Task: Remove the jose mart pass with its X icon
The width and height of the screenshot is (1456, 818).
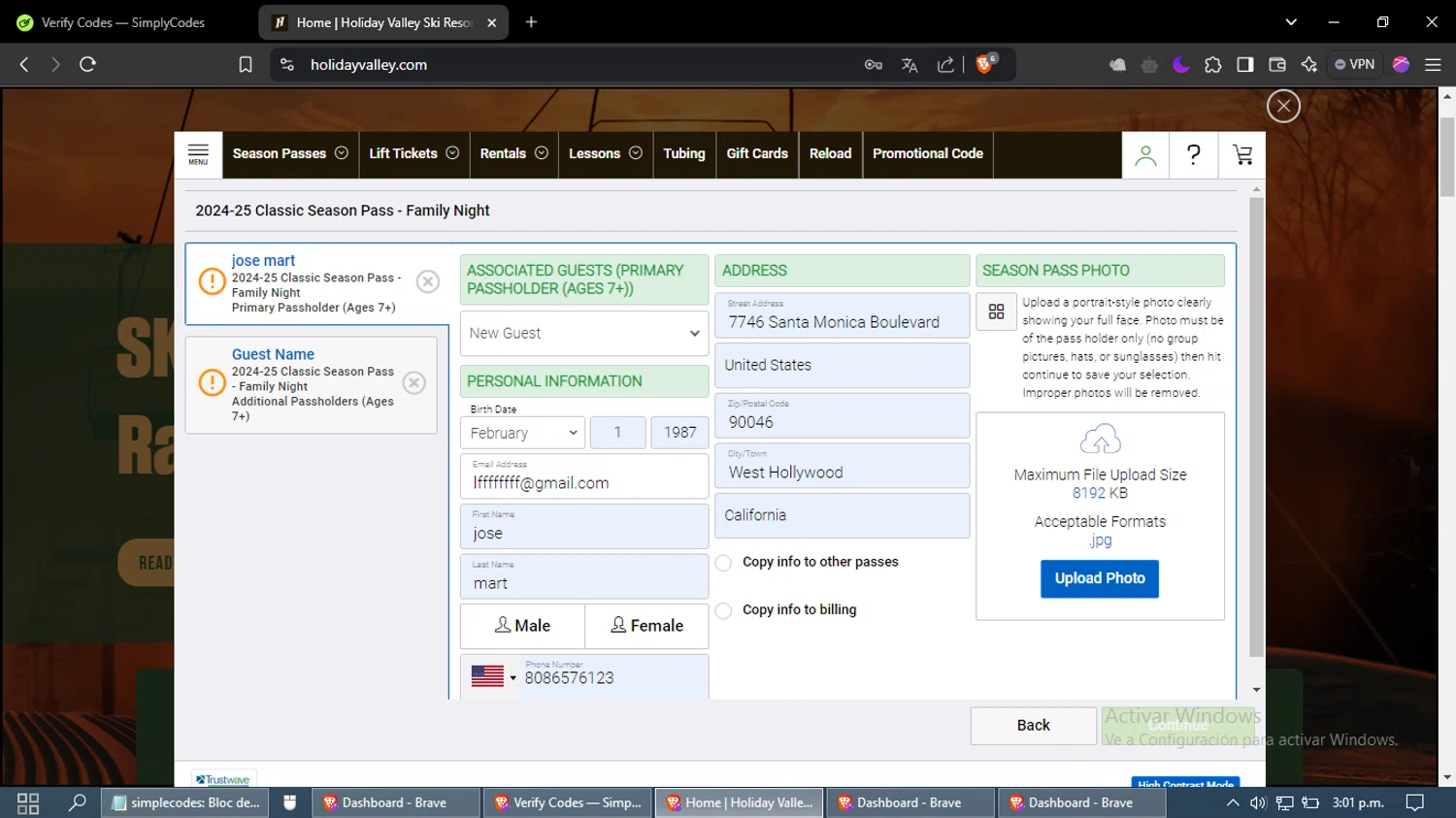Action: click(427, 281)
